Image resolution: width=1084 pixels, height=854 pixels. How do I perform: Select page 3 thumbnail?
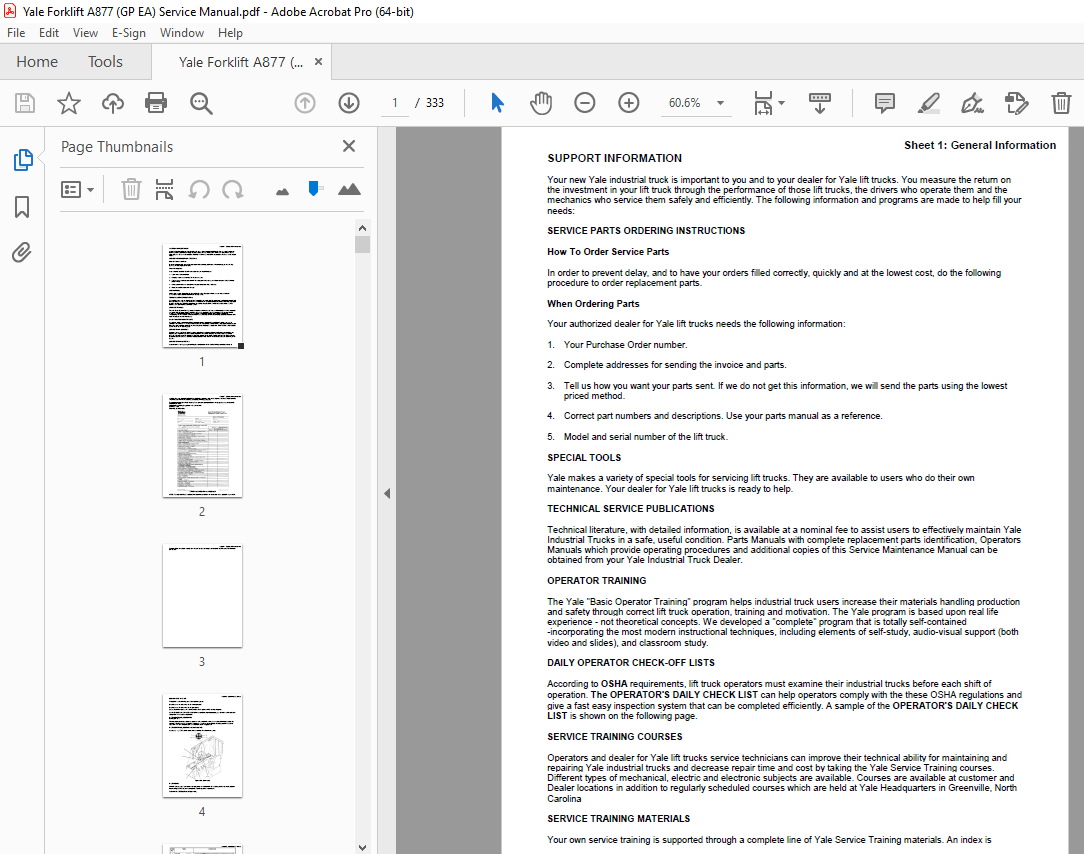(x=203, y=596)
